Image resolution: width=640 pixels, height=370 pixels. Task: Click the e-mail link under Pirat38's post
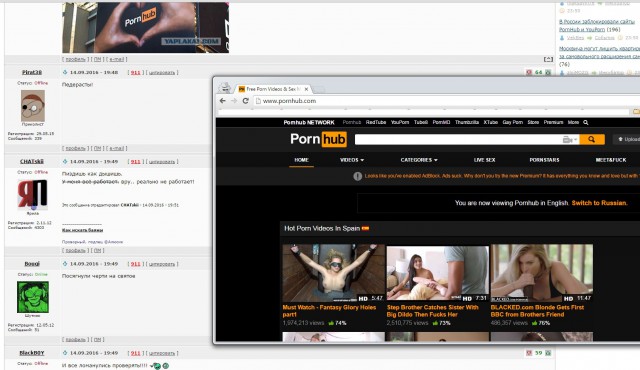click(116, 148)
